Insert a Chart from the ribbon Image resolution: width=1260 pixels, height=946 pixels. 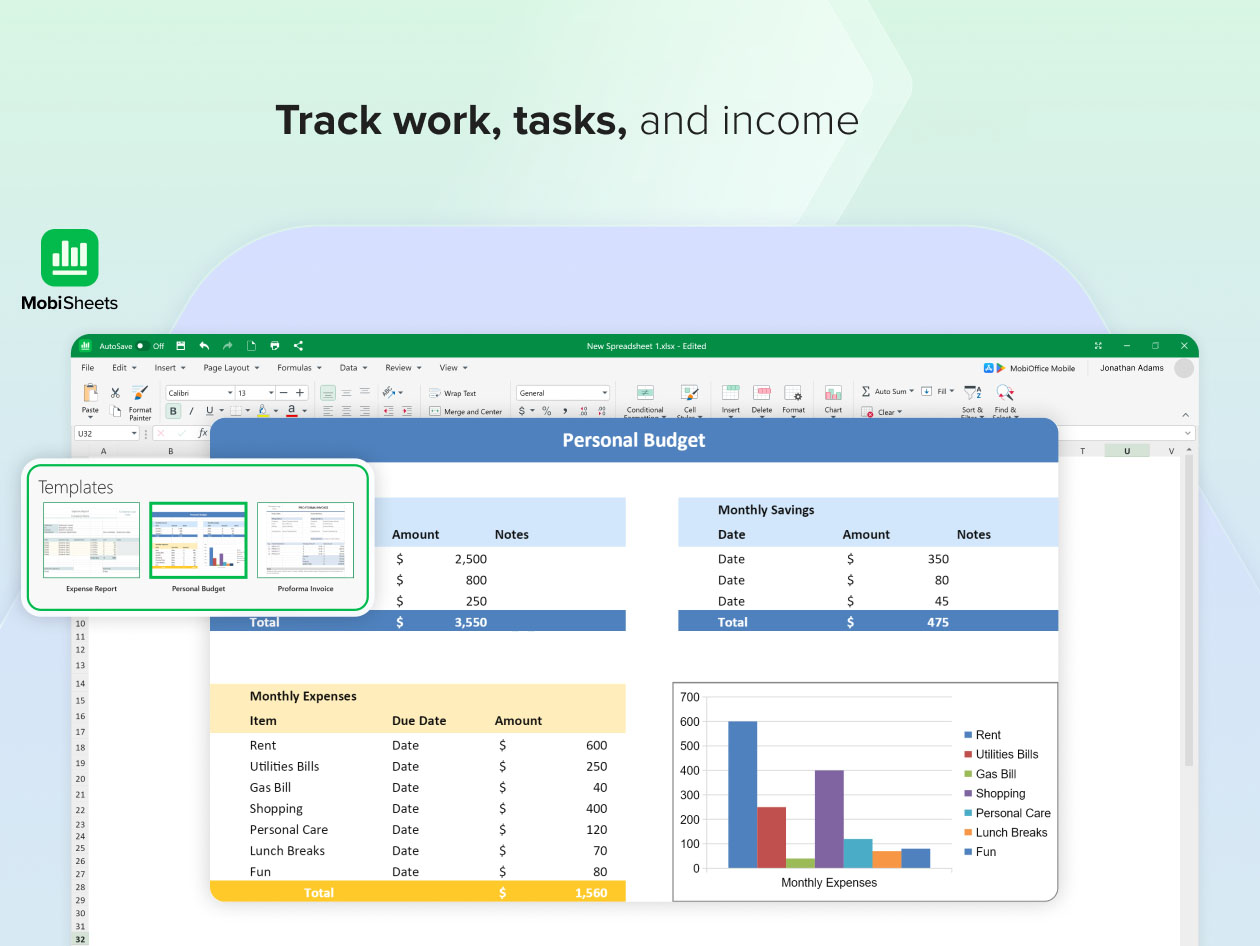833,398
